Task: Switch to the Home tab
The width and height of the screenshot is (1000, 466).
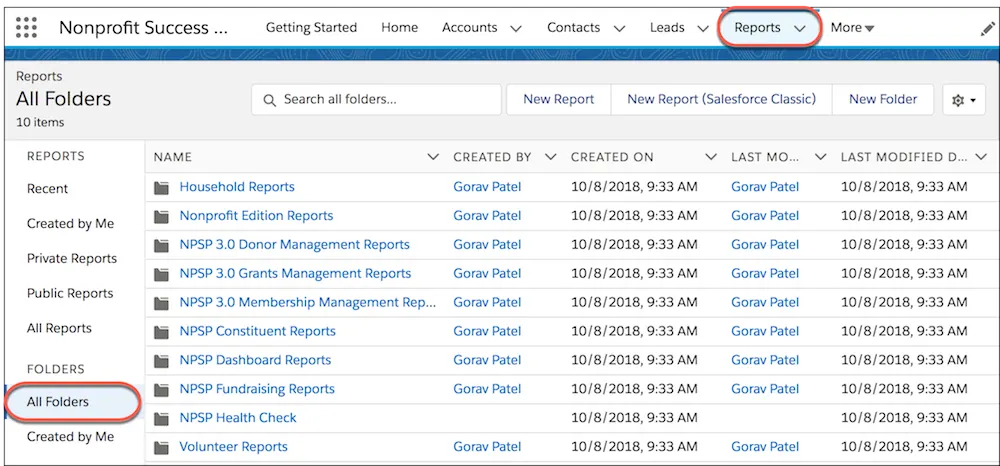Action: click(x=399, y=28)
